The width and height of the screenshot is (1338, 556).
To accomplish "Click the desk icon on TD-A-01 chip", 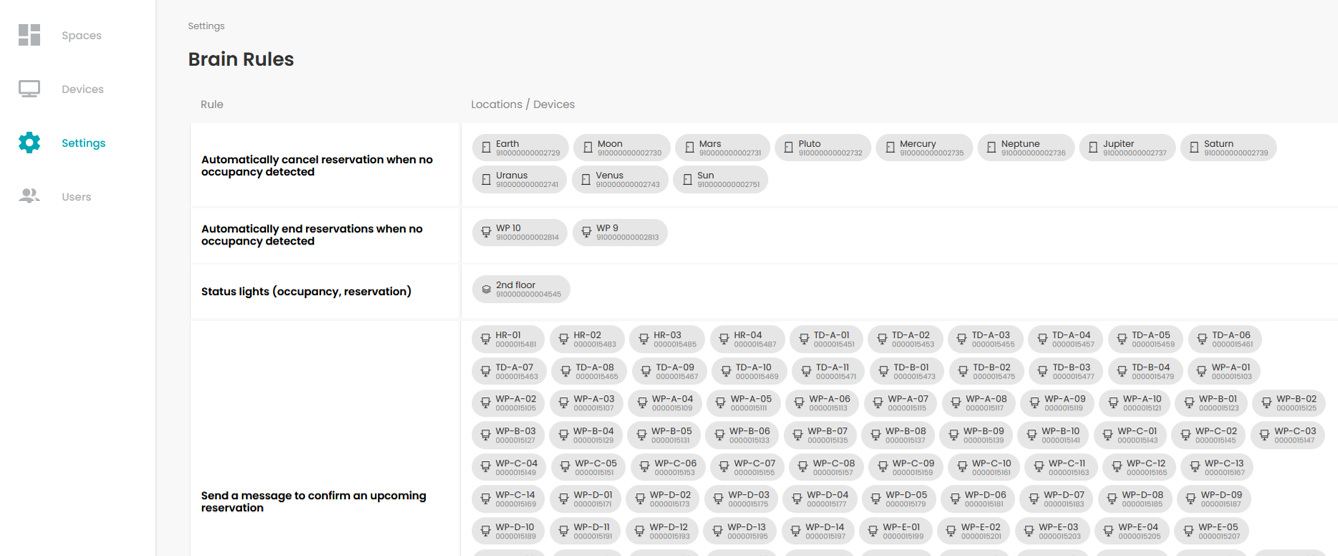I will [804, 340].
